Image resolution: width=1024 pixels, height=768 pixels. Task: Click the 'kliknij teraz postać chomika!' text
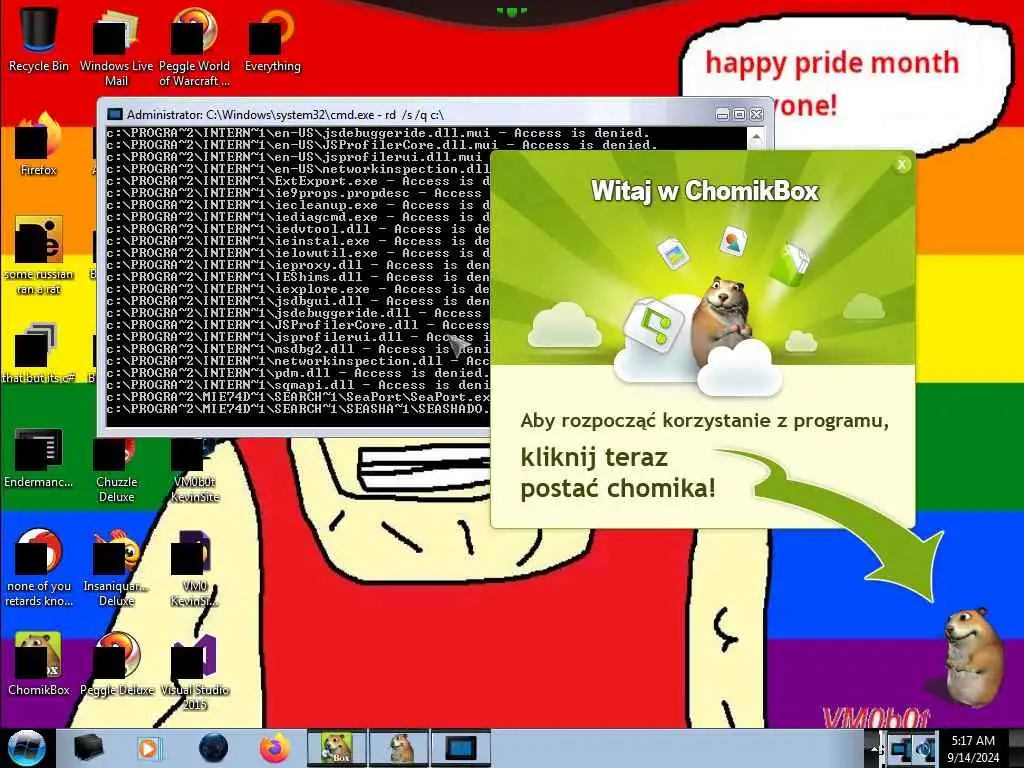pyautogui.click(x=618, y=473)
